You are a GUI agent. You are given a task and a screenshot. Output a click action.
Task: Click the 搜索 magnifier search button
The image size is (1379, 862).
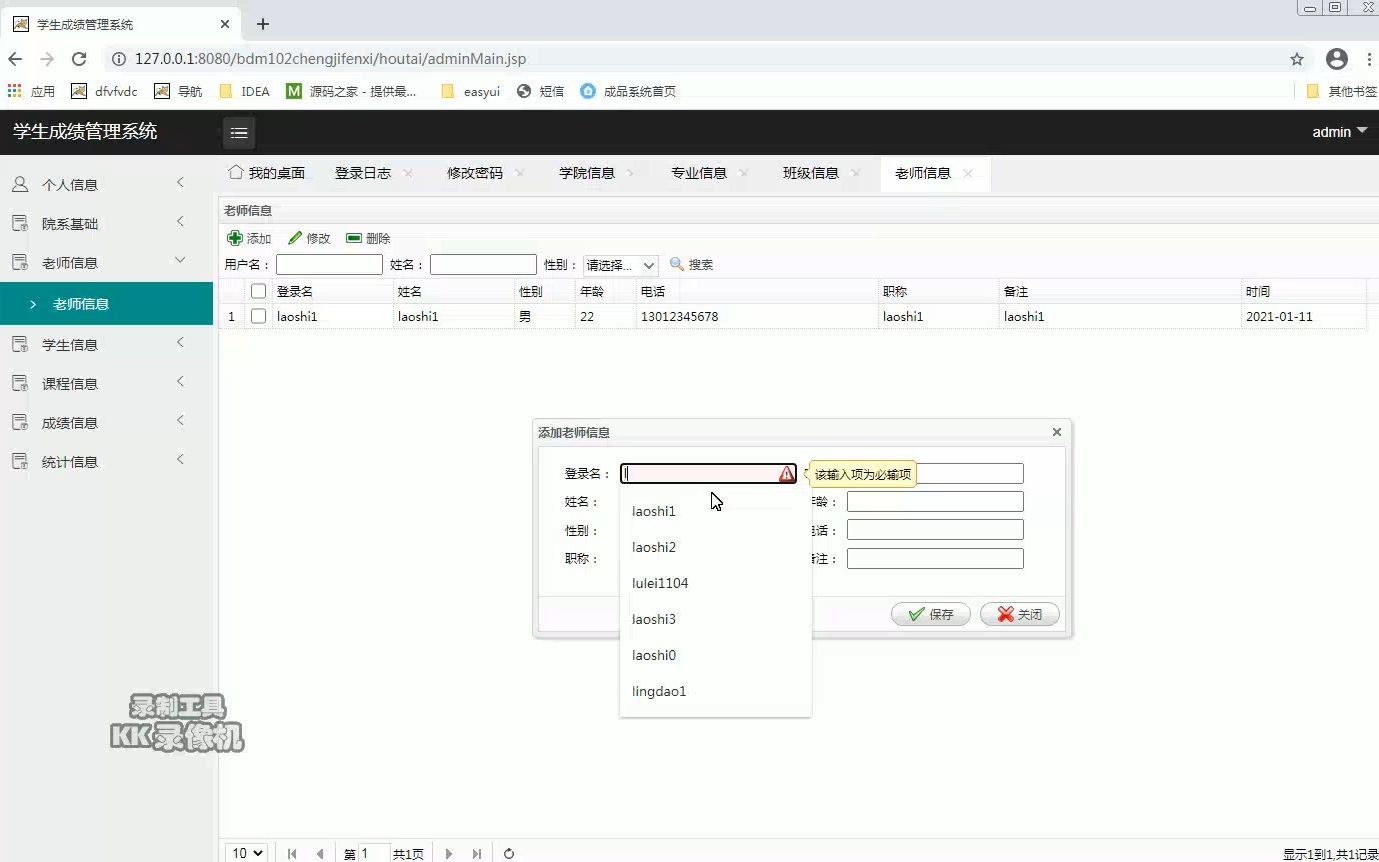691,265
